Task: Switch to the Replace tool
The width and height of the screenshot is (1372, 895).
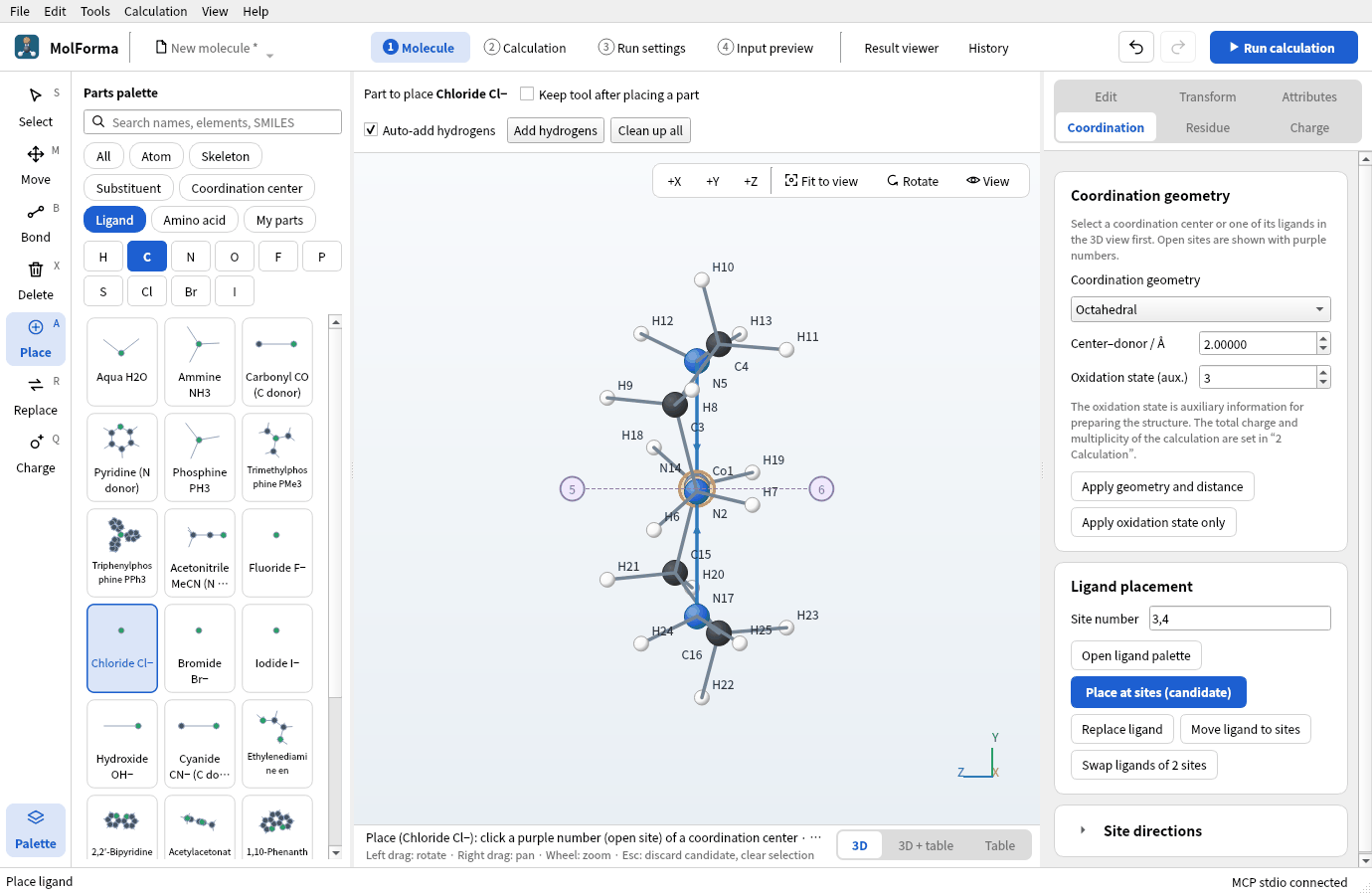Action: coord(36,396)
